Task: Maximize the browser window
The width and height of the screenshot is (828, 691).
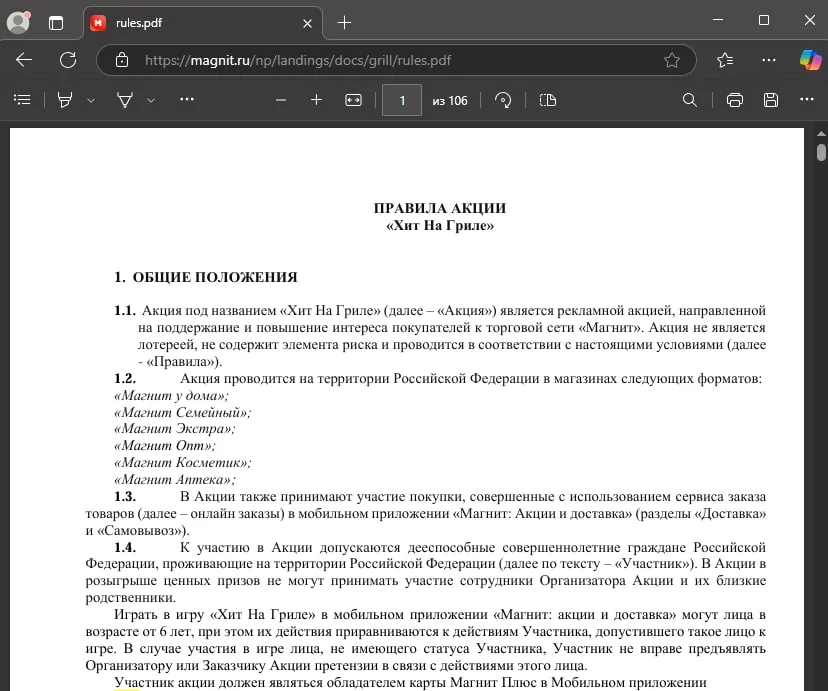Action: point(764,20)
